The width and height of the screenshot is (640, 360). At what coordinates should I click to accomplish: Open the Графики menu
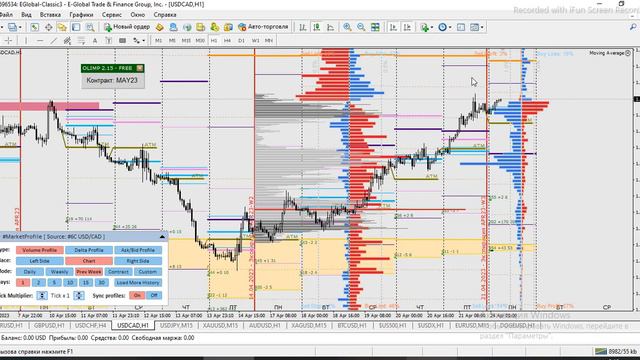81,15
